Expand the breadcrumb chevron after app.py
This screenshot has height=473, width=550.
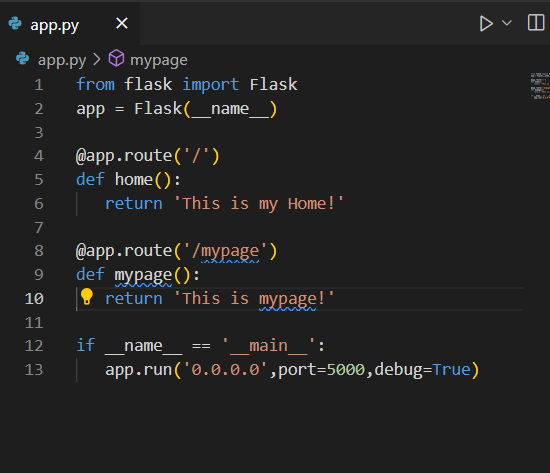click(x=97, y=59)
